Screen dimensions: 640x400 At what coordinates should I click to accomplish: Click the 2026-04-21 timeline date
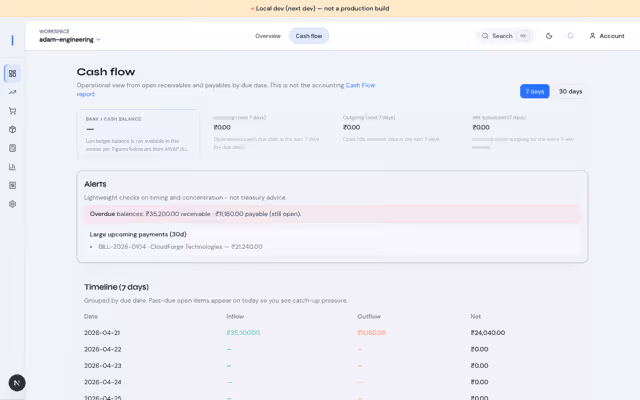pos(102,333)
